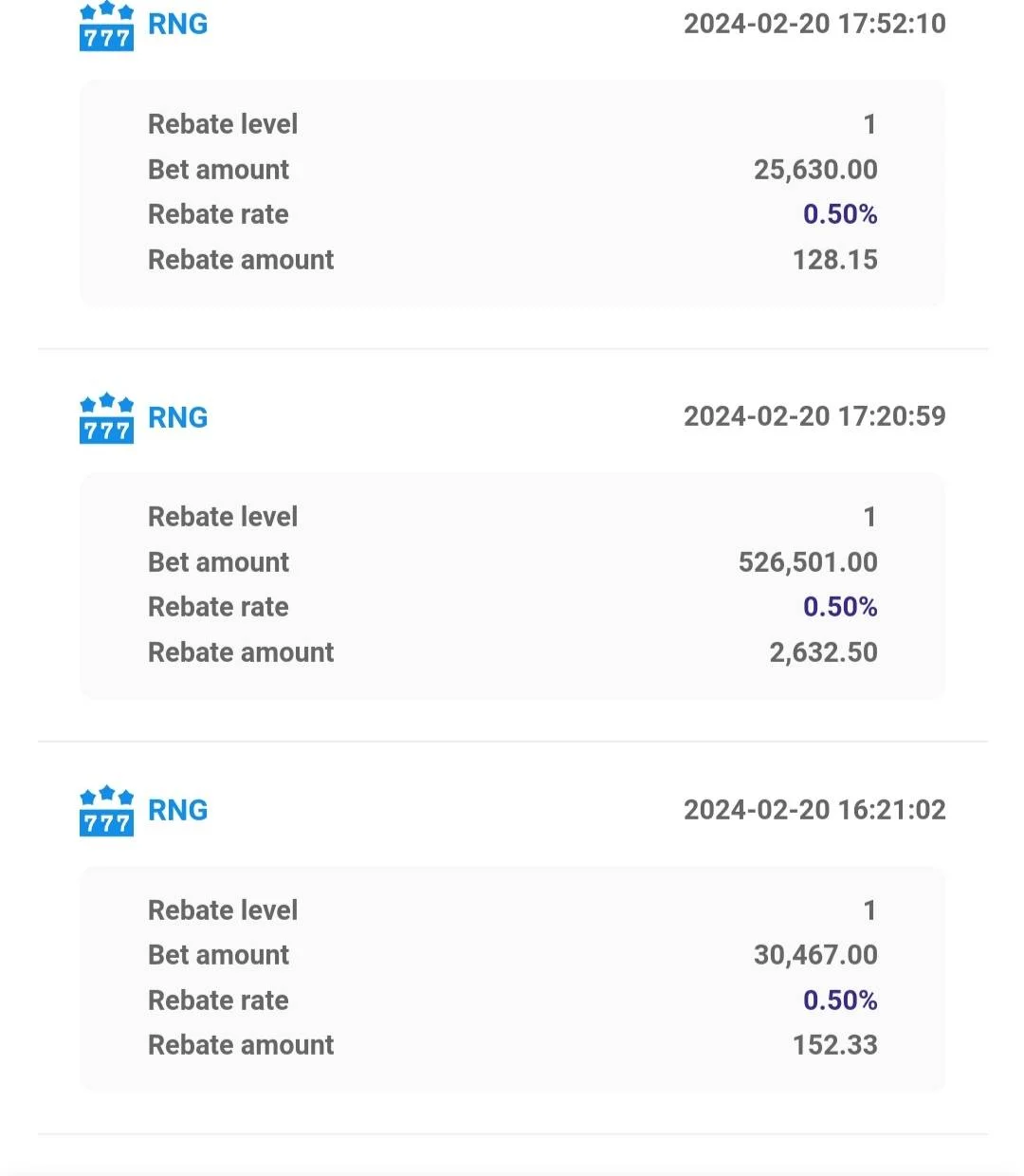Select the RNG label in the 16:21:02 entry

pyautogui.click(x=178, y=810)
